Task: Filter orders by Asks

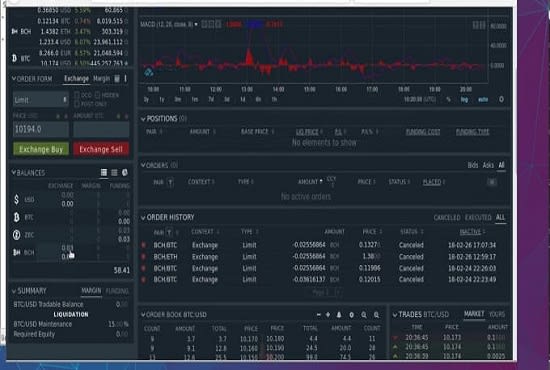Action: (x=488, y=165)
